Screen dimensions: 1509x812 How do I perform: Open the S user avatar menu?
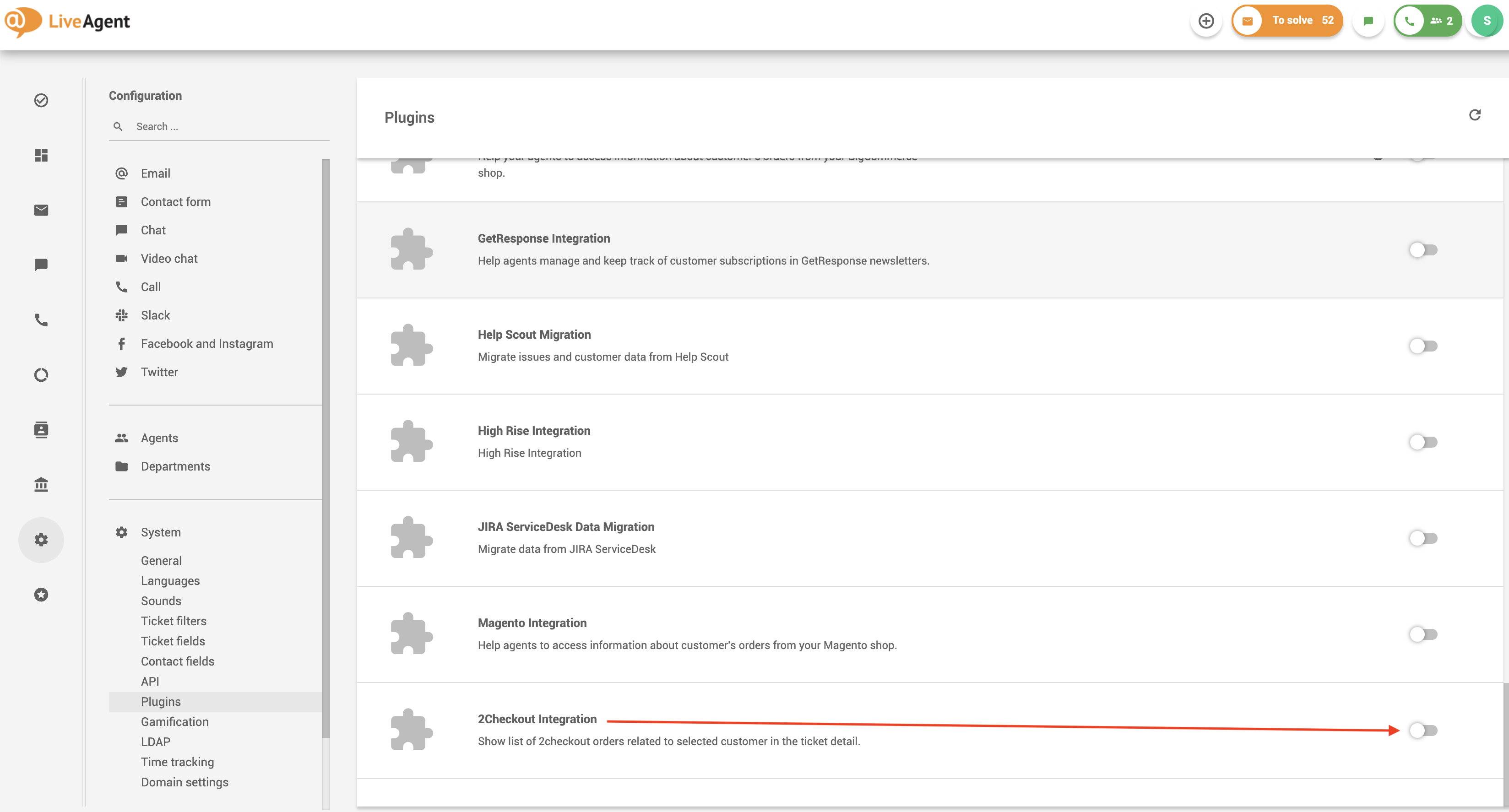(x=1487, y=21)
